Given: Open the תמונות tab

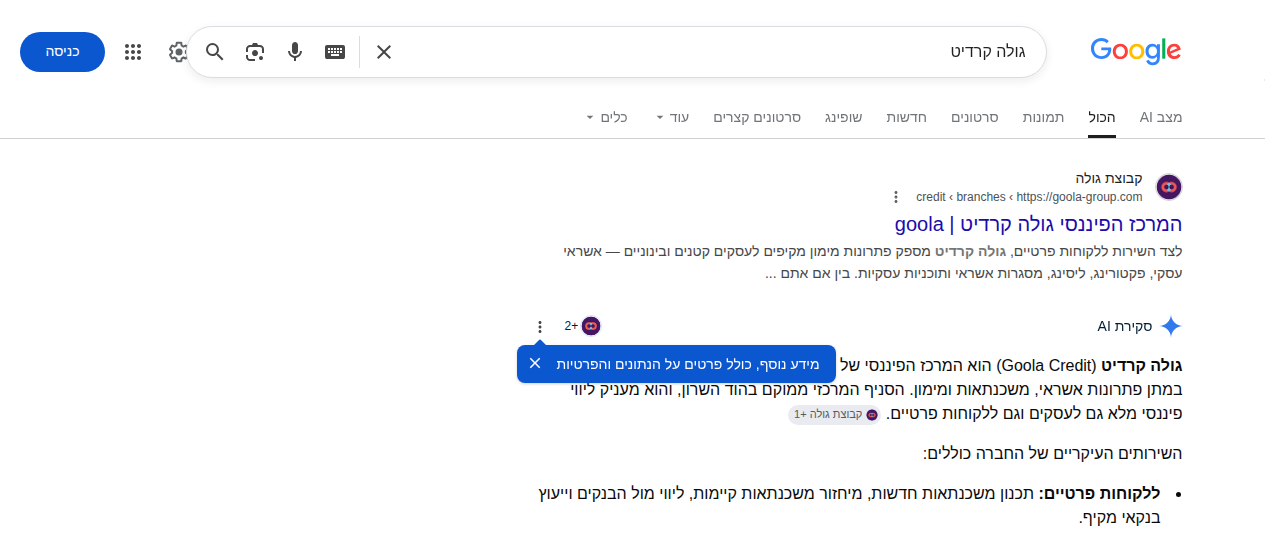Looking at the screenshot, I should pyautogui.click(x=1043, y=117).
